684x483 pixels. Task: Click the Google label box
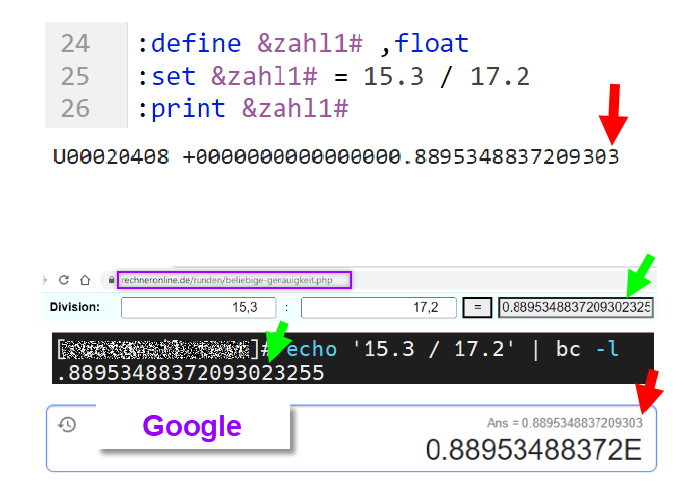pos(193,426)
